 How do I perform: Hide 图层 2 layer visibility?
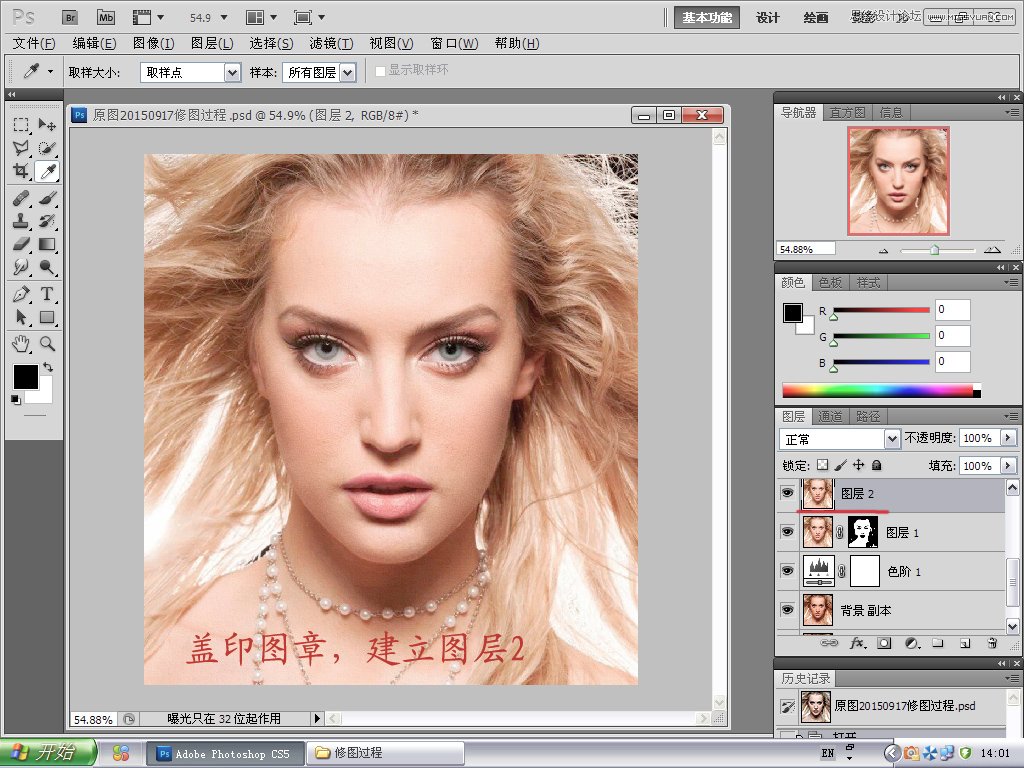pos(788,493)
